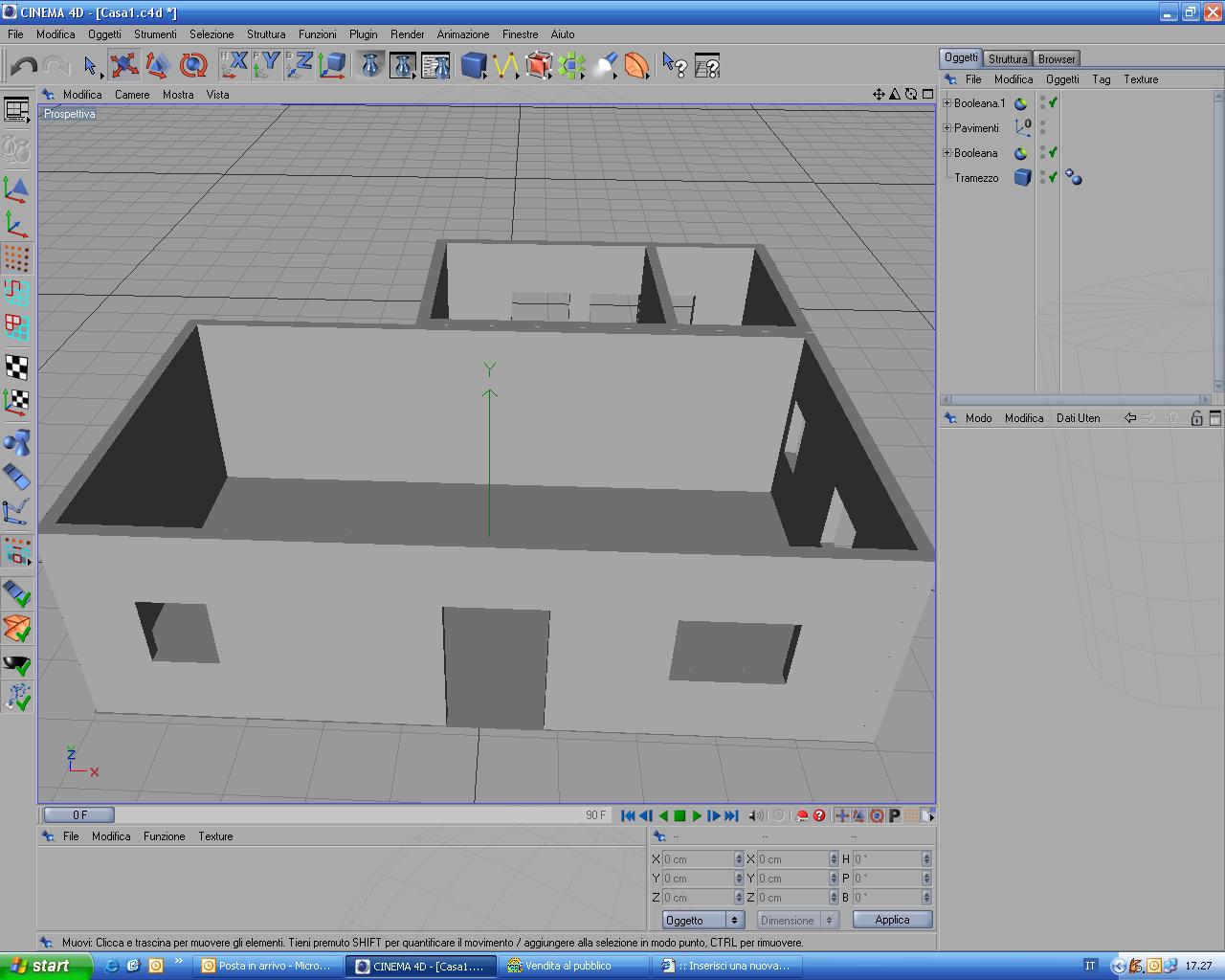Open the NURBS object palette icon
Screen dimensions: 1225x980
click(539, 65)
